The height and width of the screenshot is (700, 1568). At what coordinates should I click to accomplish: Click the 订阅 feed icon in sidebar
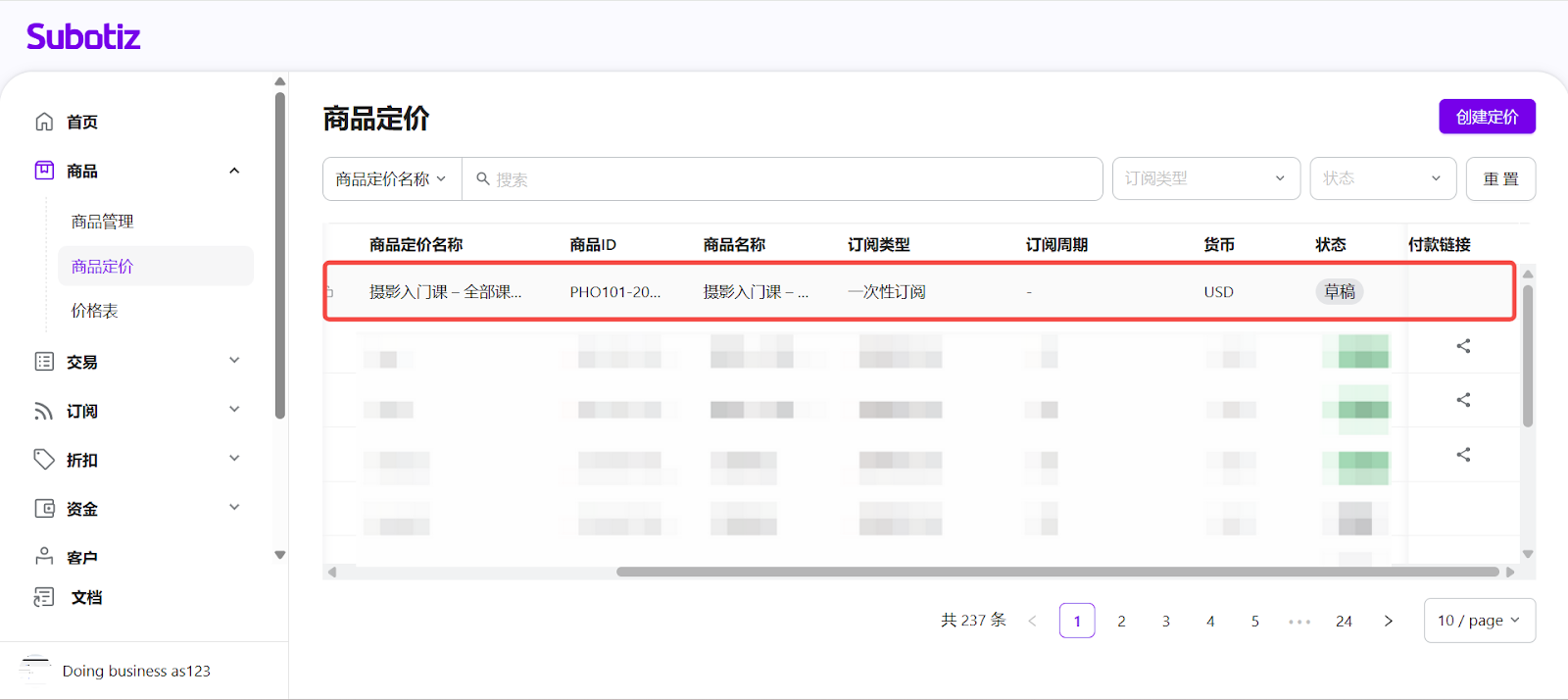[44, 411]
